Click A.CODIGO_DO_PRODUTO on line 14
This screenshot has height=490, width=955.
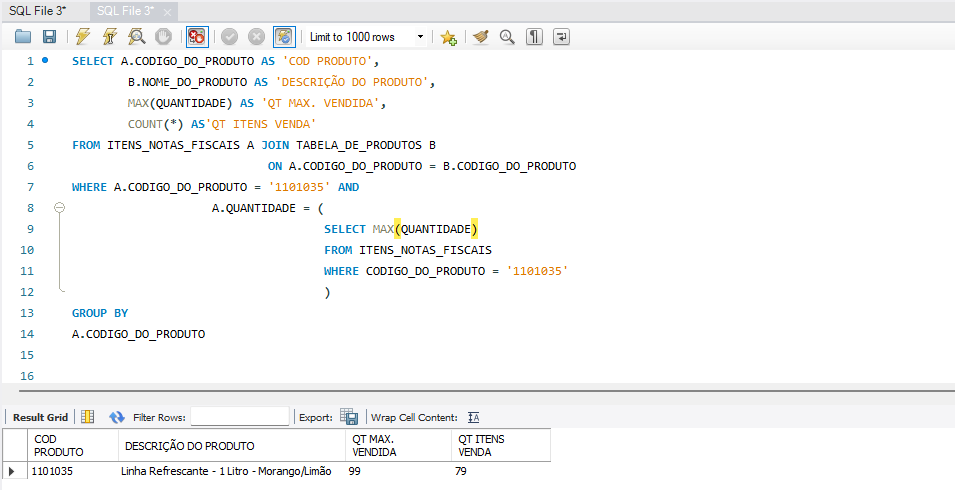pyautogui.click(x=138, y=334)
